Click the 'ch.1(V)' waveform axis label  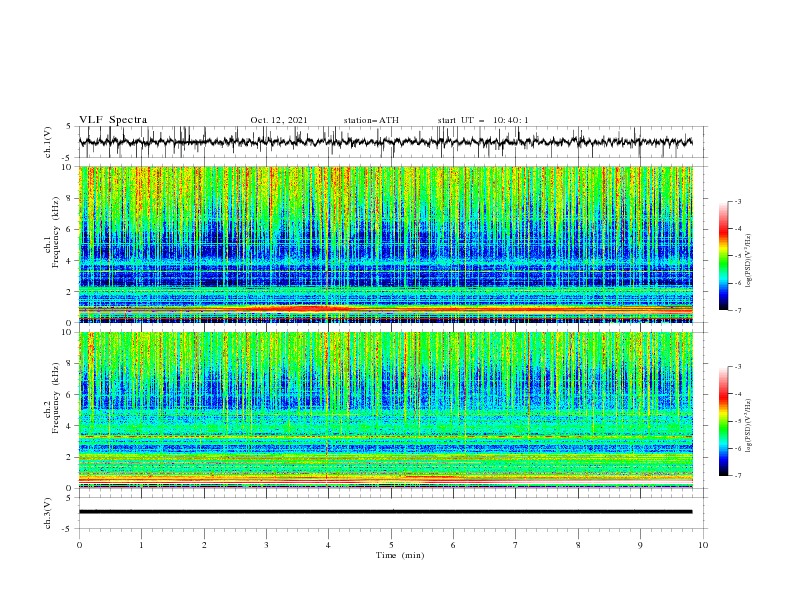tap(48, 142)
